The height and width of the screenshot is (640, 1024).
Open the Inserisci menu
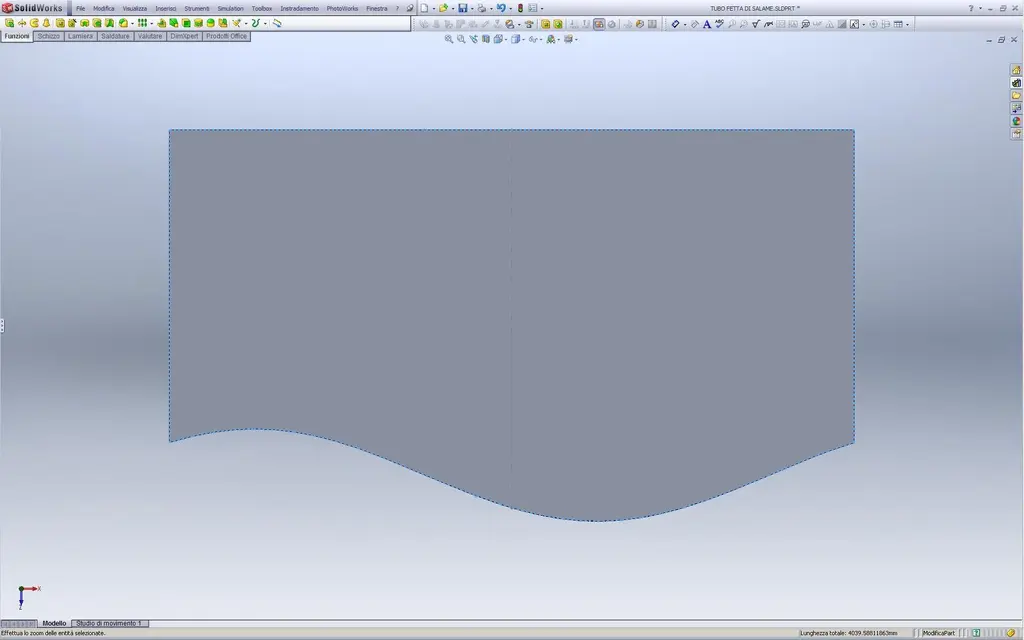(x=165, y=8)
